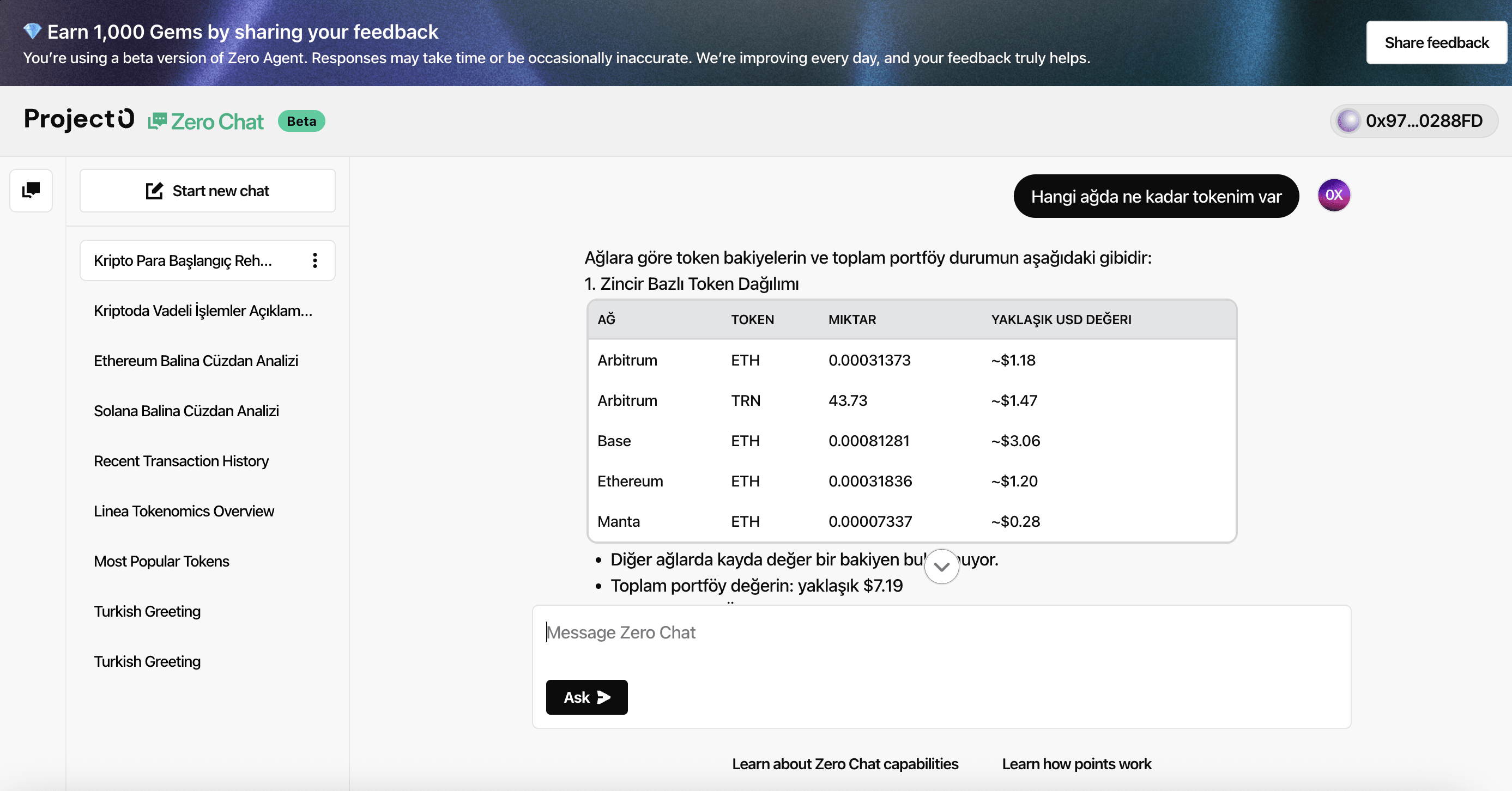
Task: Click the Share feedback button
Action: tap(1436, 43)
